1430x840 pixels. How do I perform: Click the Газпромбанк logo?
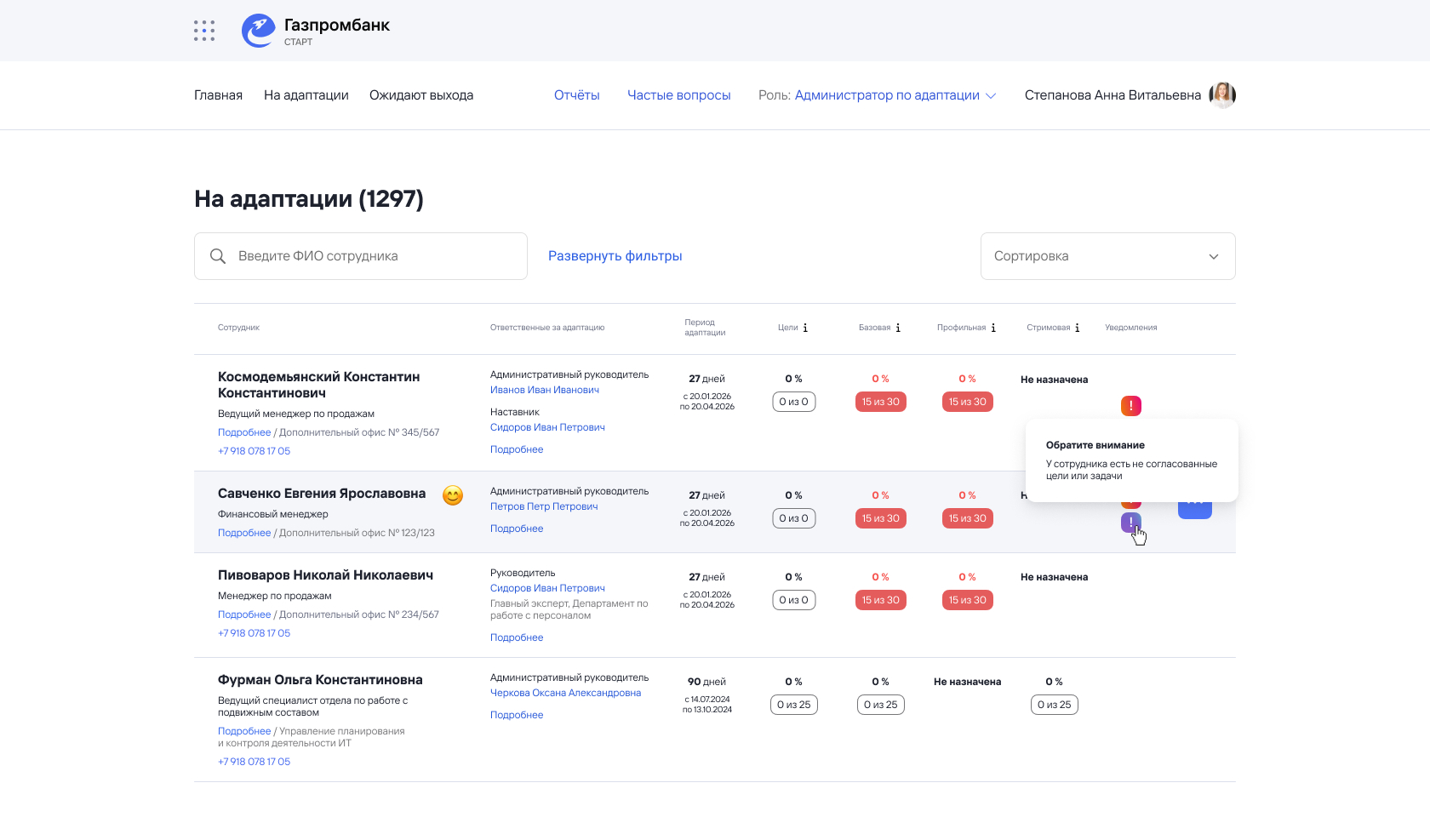tap(315, 31)
